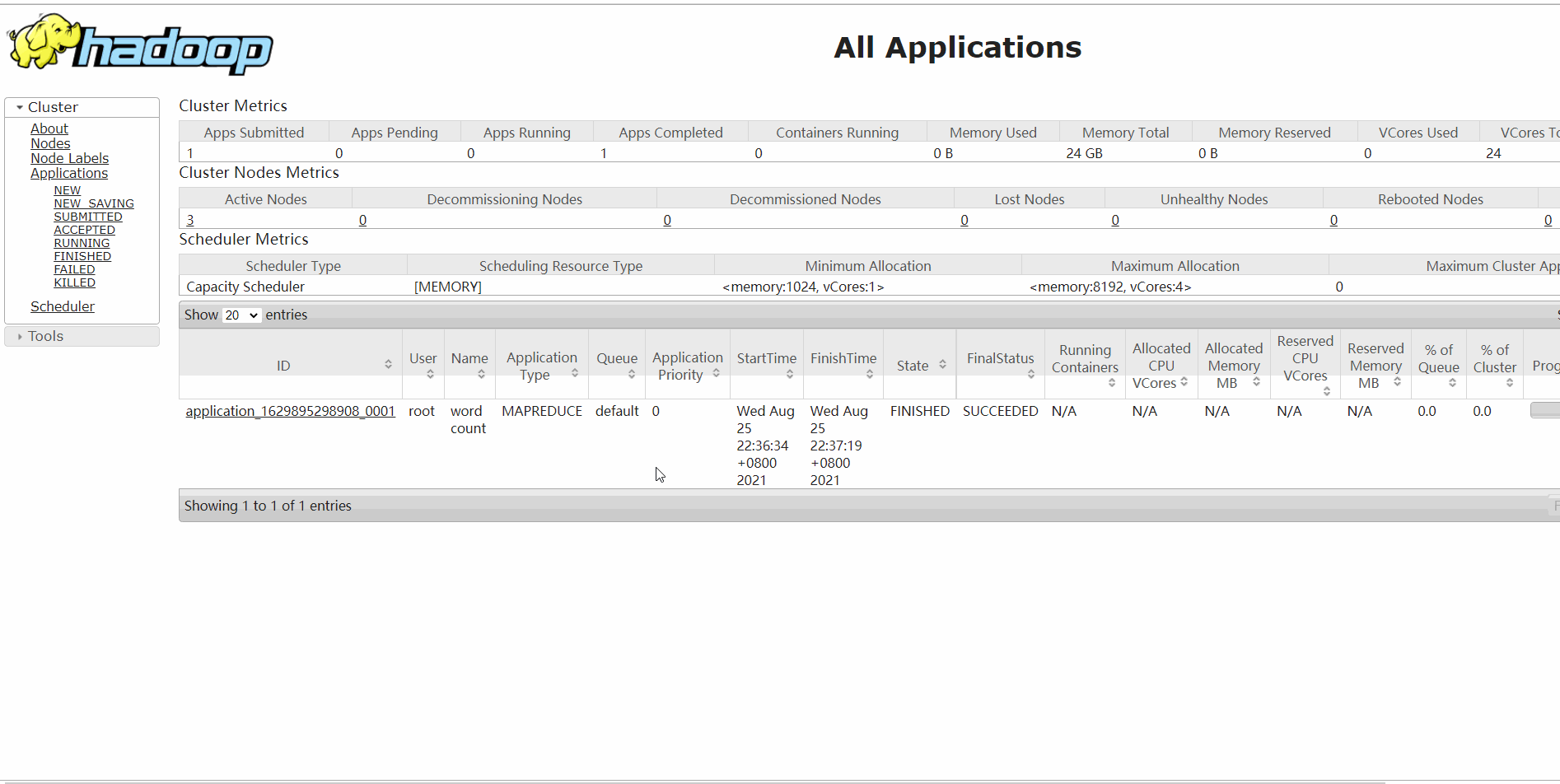The height and width of the screenshot is (784, 1560).
Task: Click Decommissioning Nodes count link
Action: [x=362, y=220]
